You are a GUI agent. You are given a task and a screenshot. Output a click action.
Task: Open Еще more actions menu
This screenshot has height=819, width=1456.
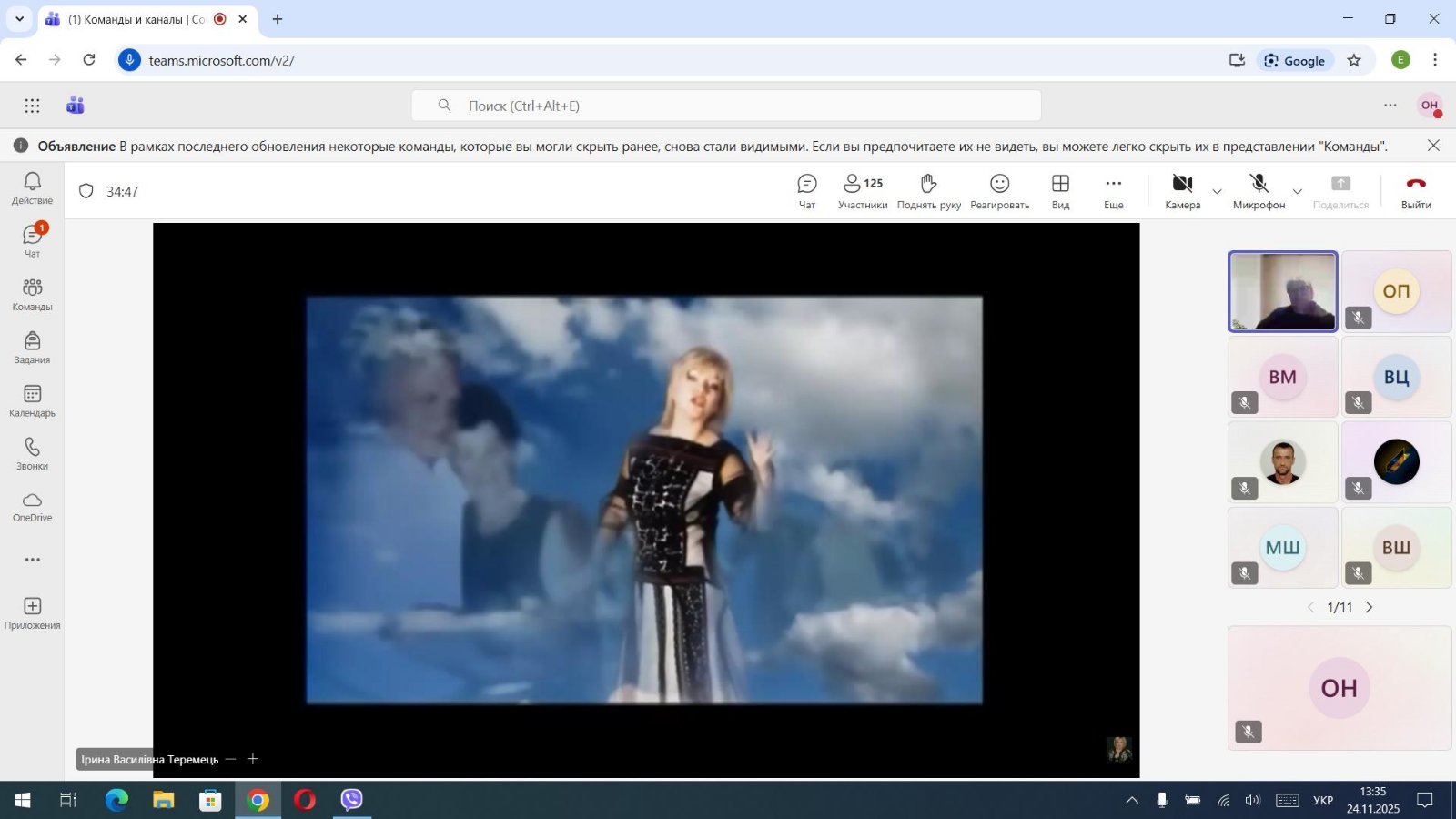click(1113, 191)
